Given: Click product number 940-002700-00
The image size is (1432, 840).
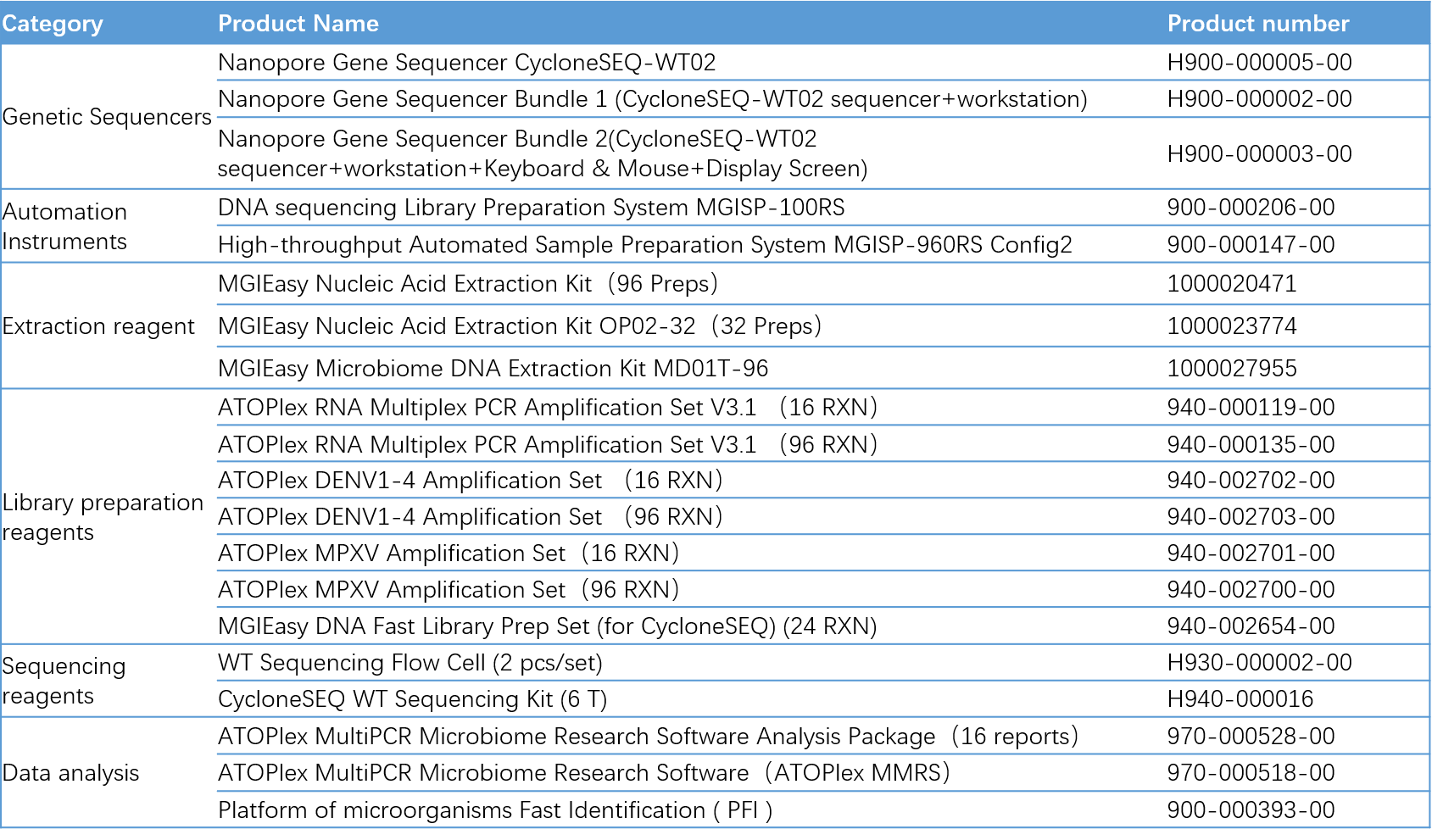Looking at the screenshot, I should tap(1251, 590).
